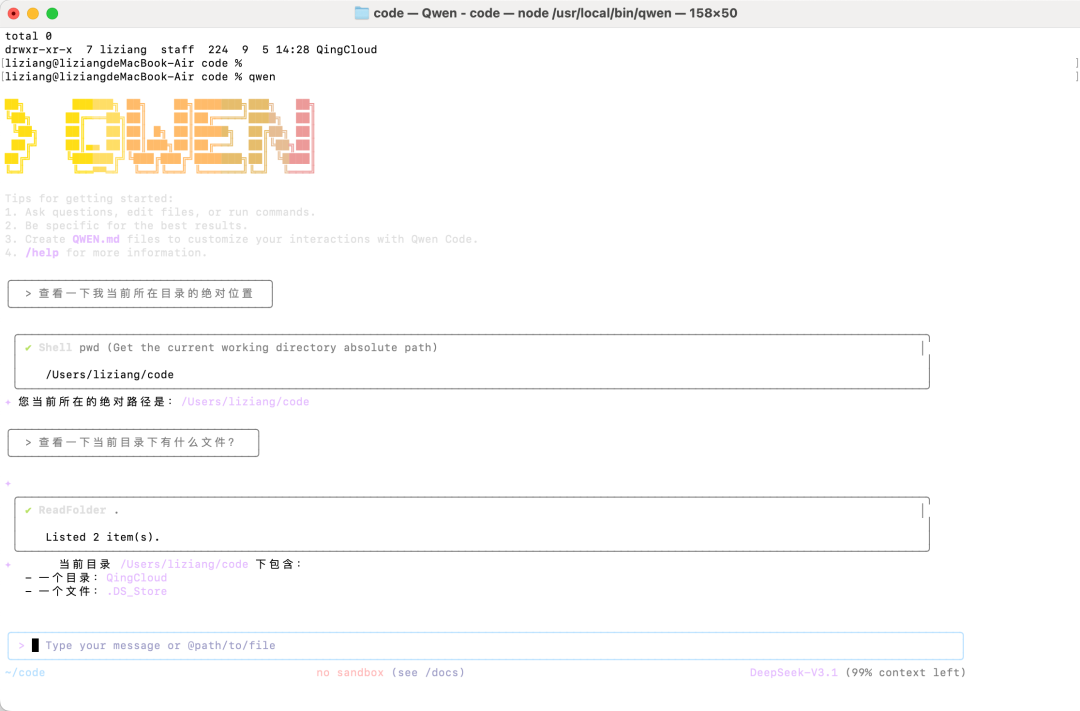Click the 'Tips for getting started:' heading
The image size is (1080, 711).
(x=89, y=198)
